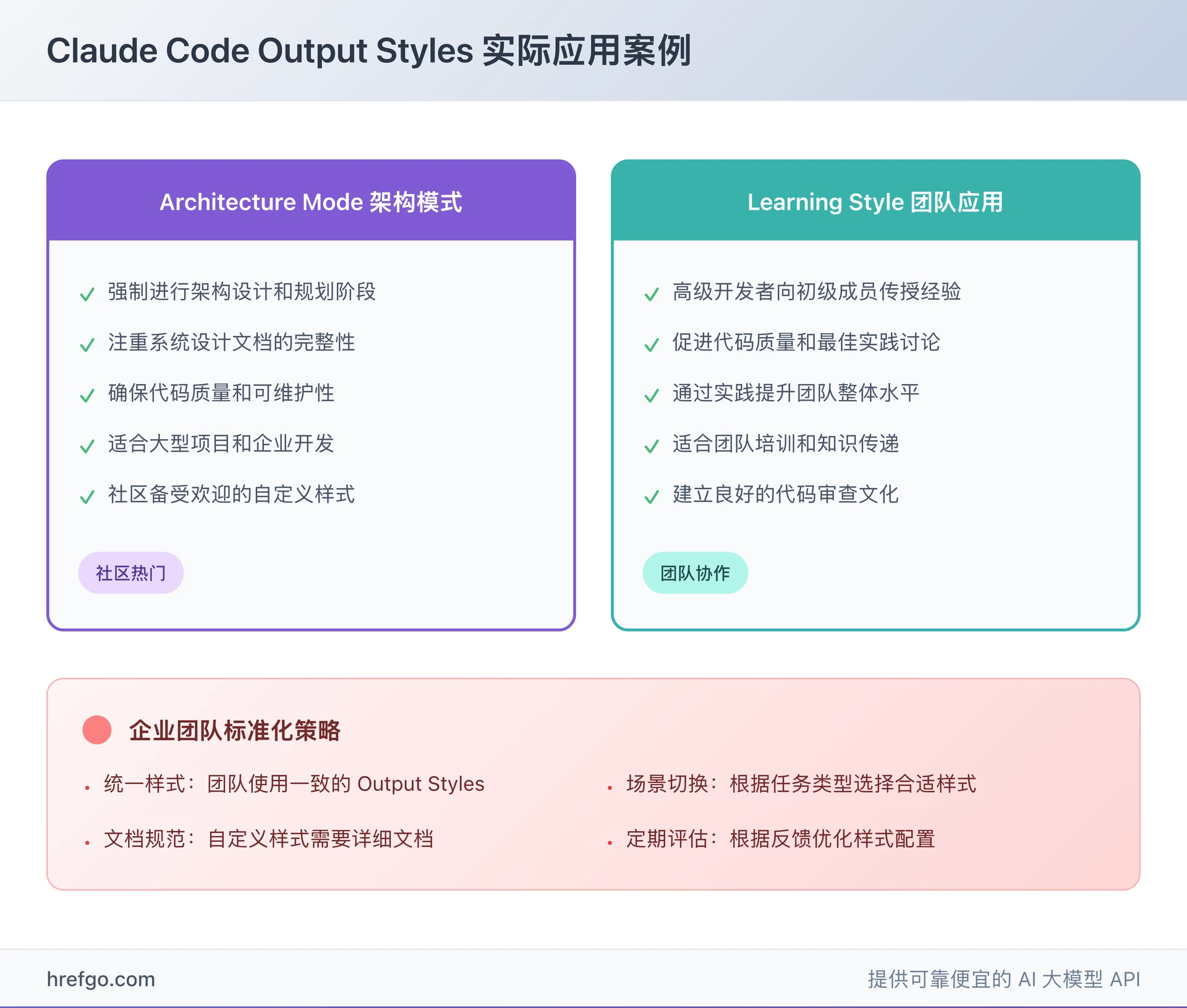Select the text 促进代码质量和最佳实践讨论
The width and height of the screenshot is (1187, 1008).
(806, 342)
